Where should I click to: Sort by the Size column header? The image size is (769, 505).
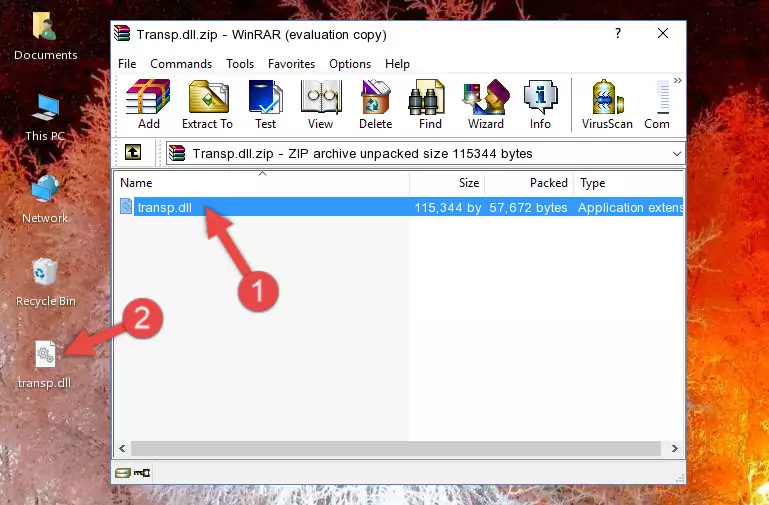(x=447, y=183)
